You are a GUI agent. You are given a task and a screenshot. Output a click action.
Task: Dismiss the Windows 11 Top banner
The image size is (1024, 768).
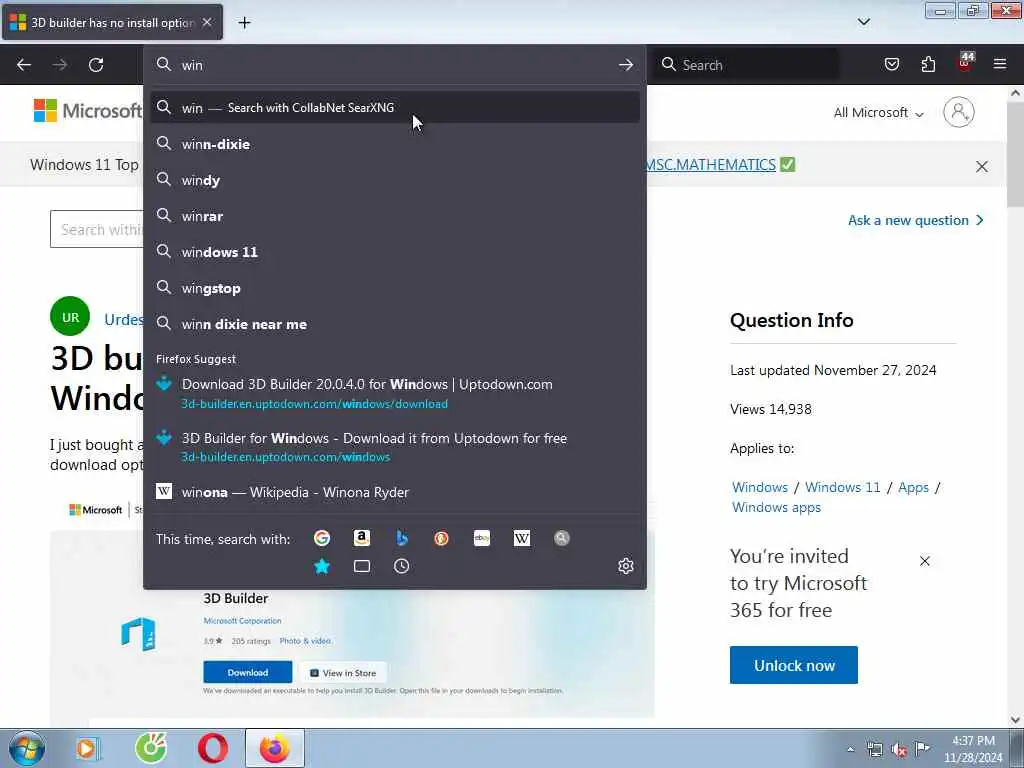coord(982,167)
